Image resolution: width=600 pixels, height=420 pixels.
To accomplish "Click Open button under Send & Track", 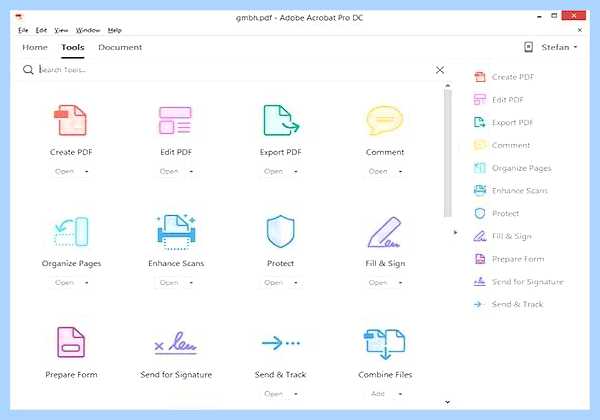I will tap(274, 394).
